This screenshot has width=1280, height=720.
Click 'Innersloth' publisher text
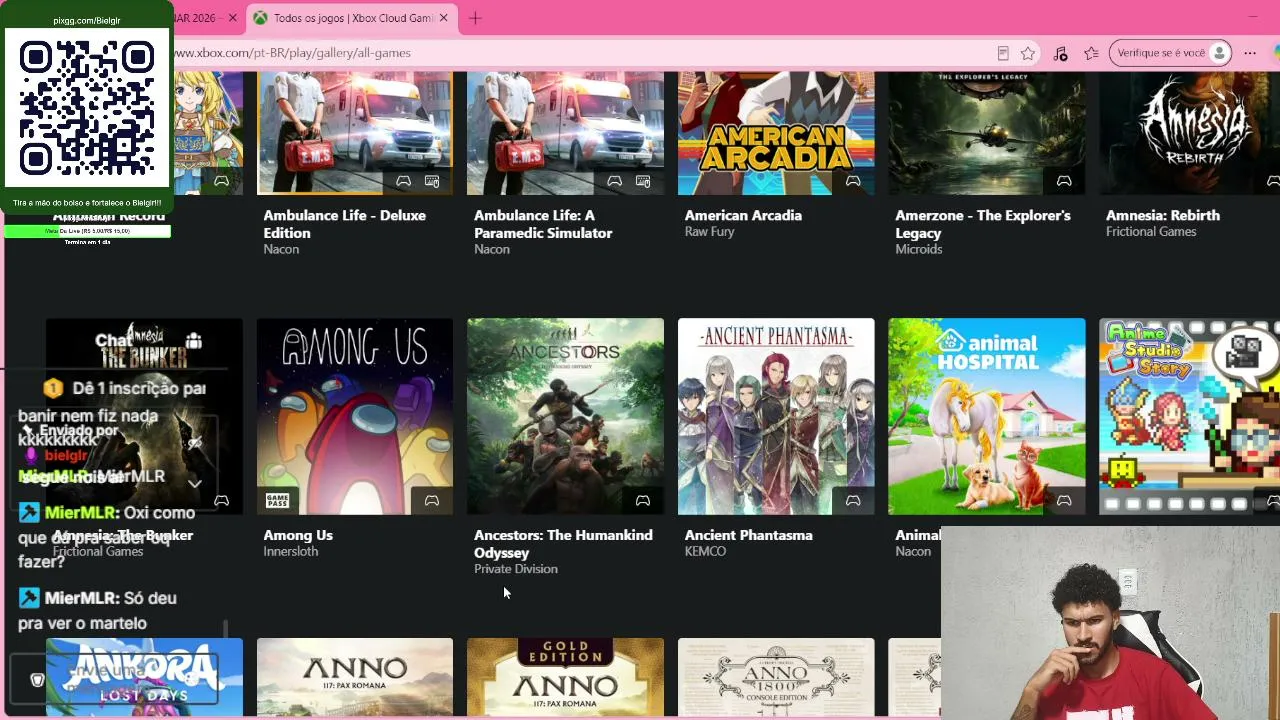290,551
